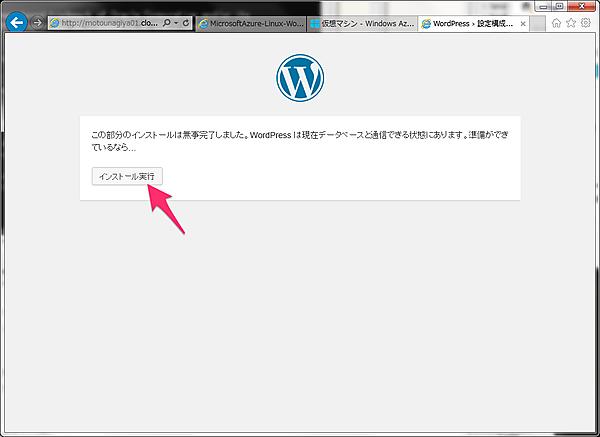Click the WordPress logo
This screenshot has height=437, width=600.
pyautogui.click(x=300, y=78)
